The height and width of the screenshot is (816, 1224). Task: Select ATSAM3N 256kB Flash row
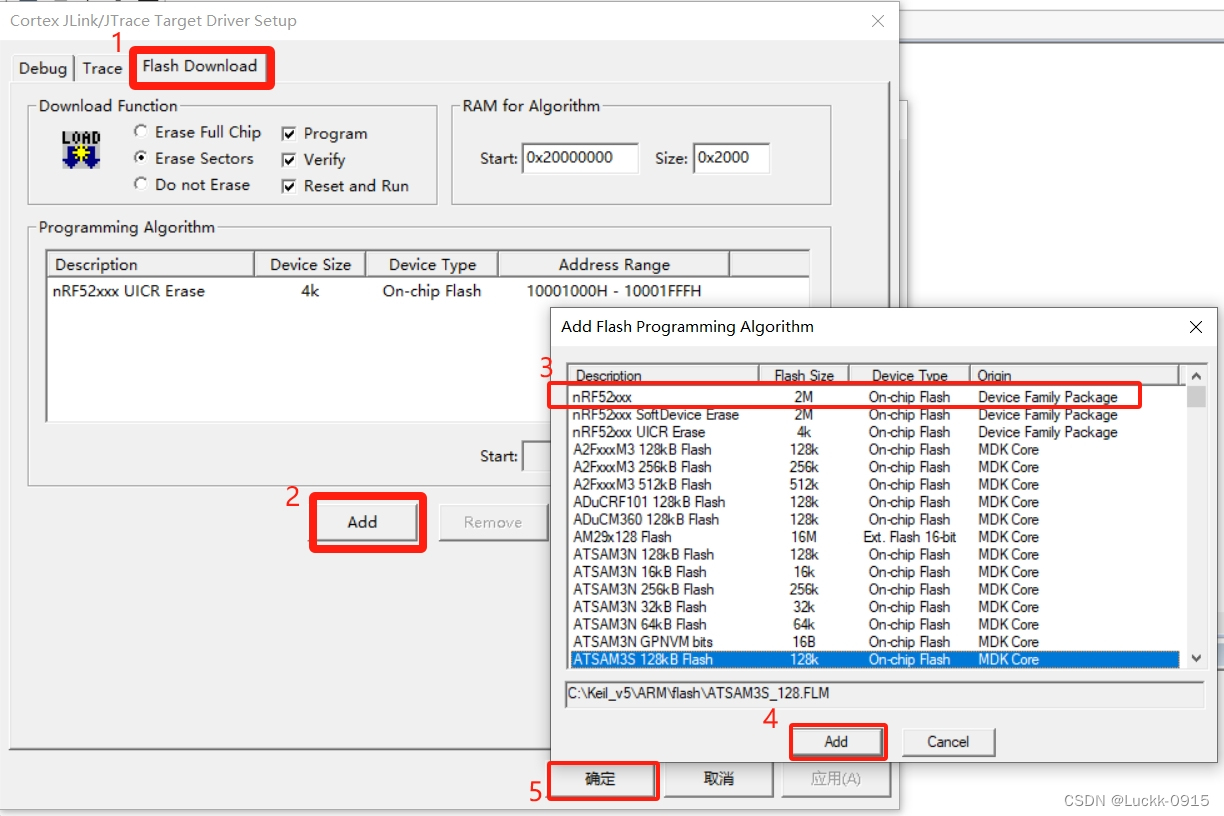tap(876, 589)
